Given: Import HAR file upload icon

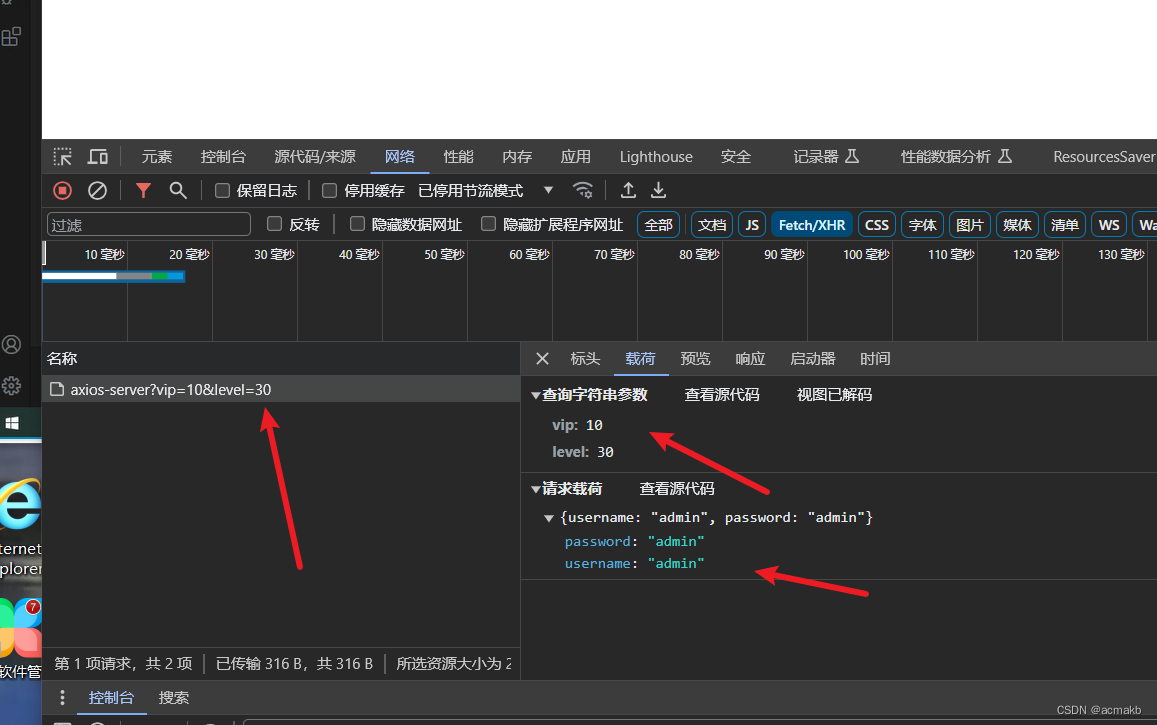Looking at the screenshot, I should [x=628, y=191].
